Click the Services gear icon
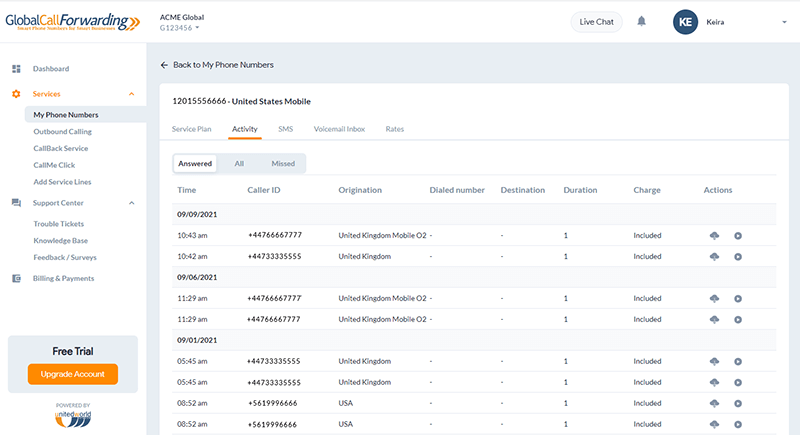The image size is (800, 435). (x=16, y=94)
